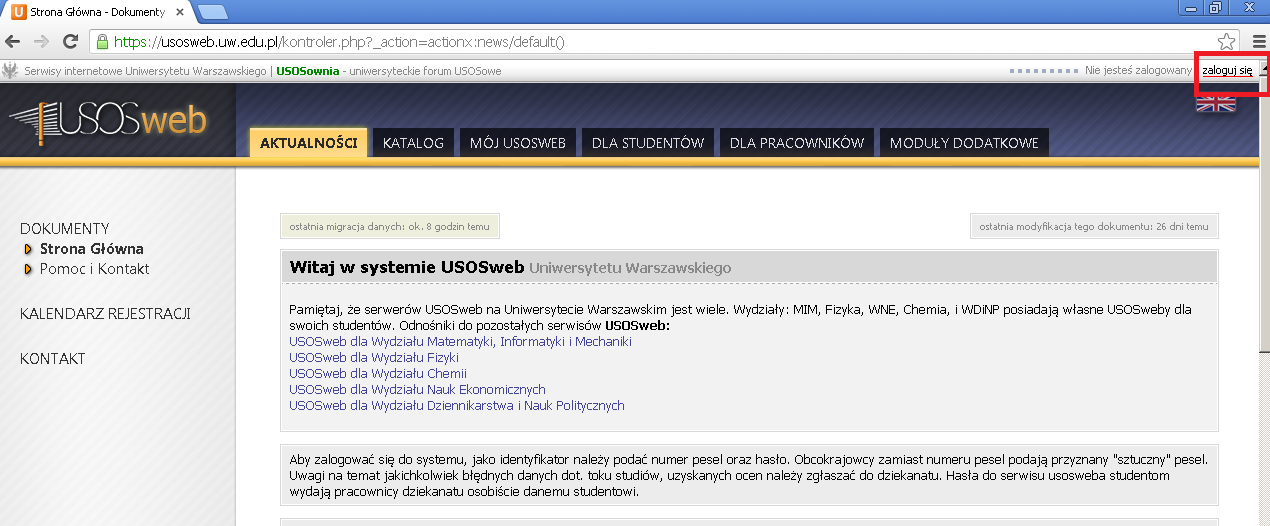Open Pomoc i Kontakt in sidebar
The image size is (1270, 526).
pos(94,269)
